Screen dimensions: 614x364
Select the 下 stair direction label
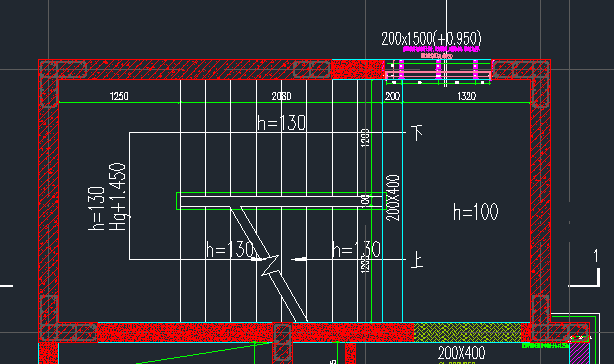[x=417, y=133]
